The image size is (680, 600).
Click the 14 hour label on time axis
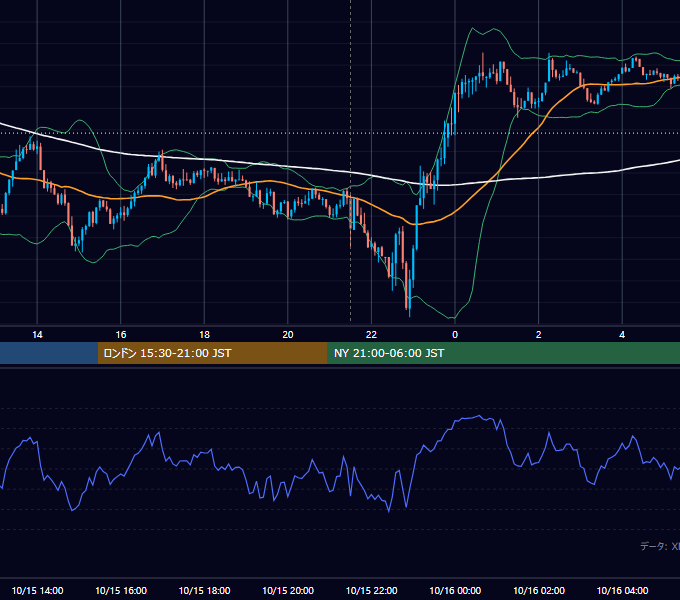[x=37, y=335]
